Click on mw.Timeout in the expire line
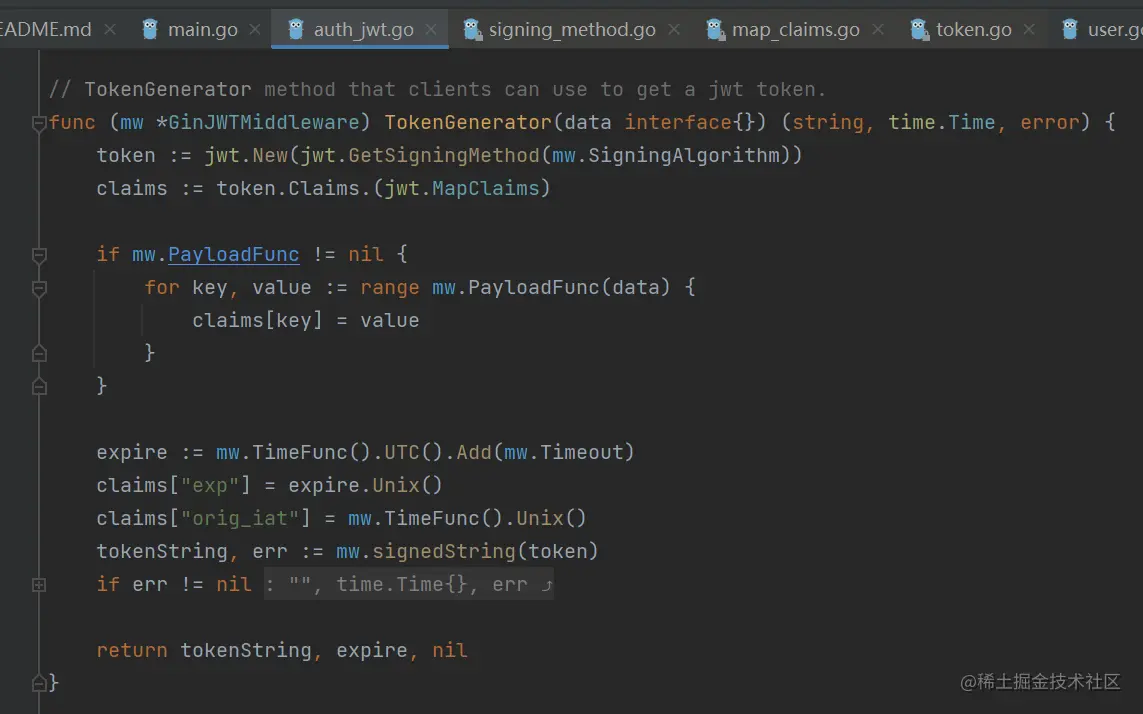Screen dimensions: 1143x714 tap(563, 452)
